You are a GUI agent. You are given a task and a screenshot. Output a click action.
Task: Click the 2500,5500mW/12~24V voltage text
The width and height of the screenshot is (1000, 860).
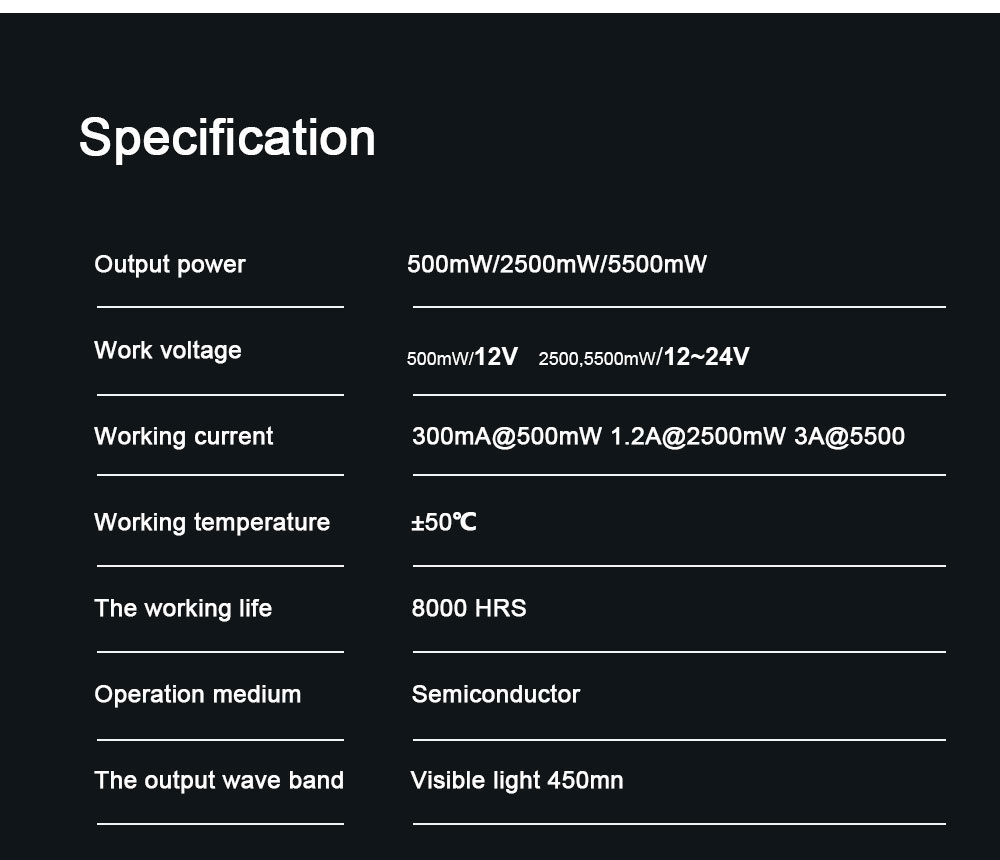(643, 357)
